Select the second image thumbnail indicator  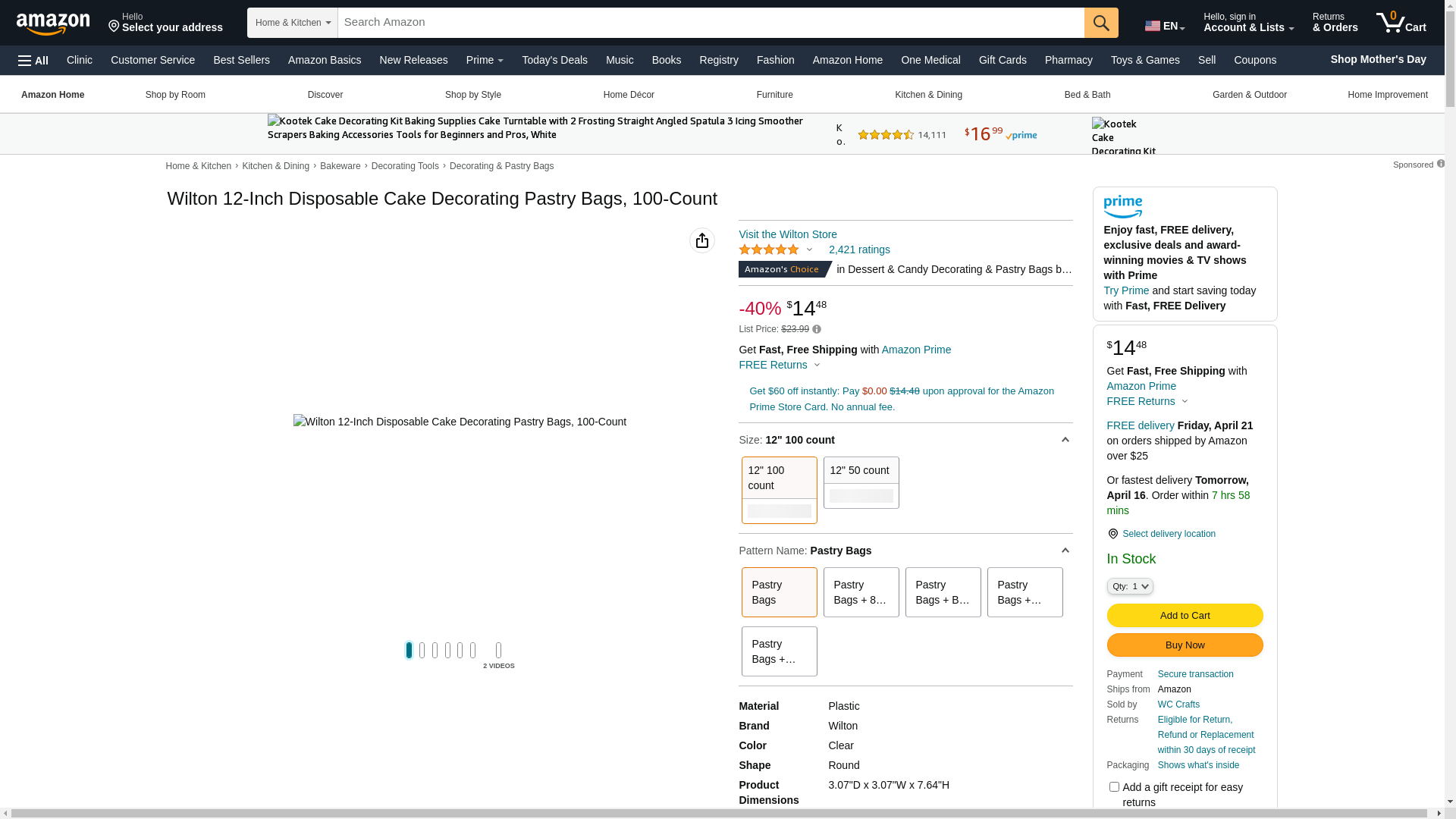[x=422, y=650]
